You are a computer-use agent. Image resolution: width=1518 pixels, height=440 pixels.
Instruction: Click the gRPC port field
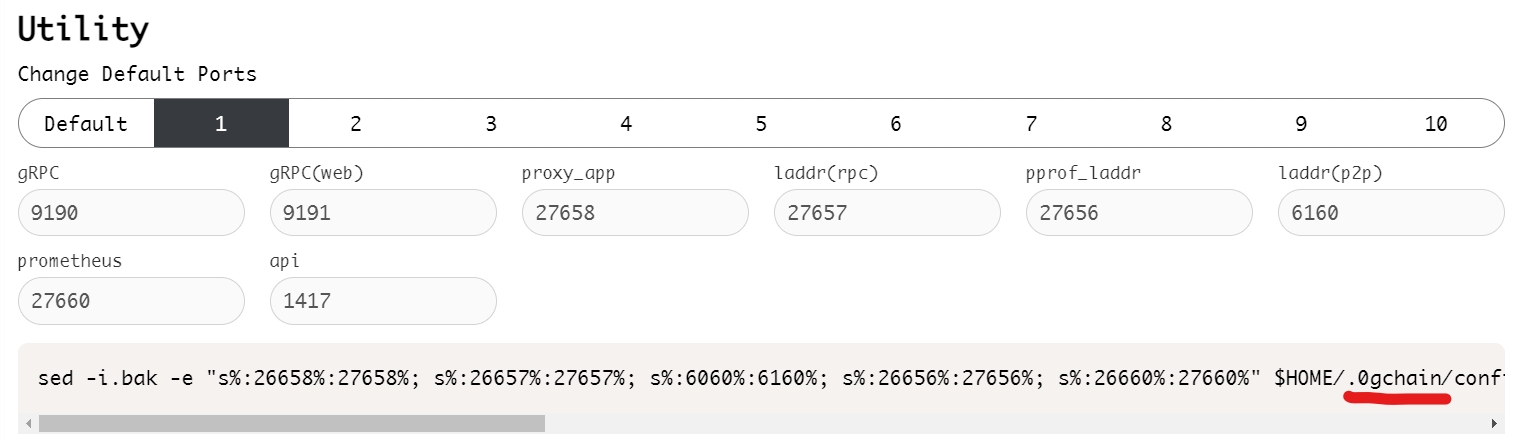click(131, 213)
